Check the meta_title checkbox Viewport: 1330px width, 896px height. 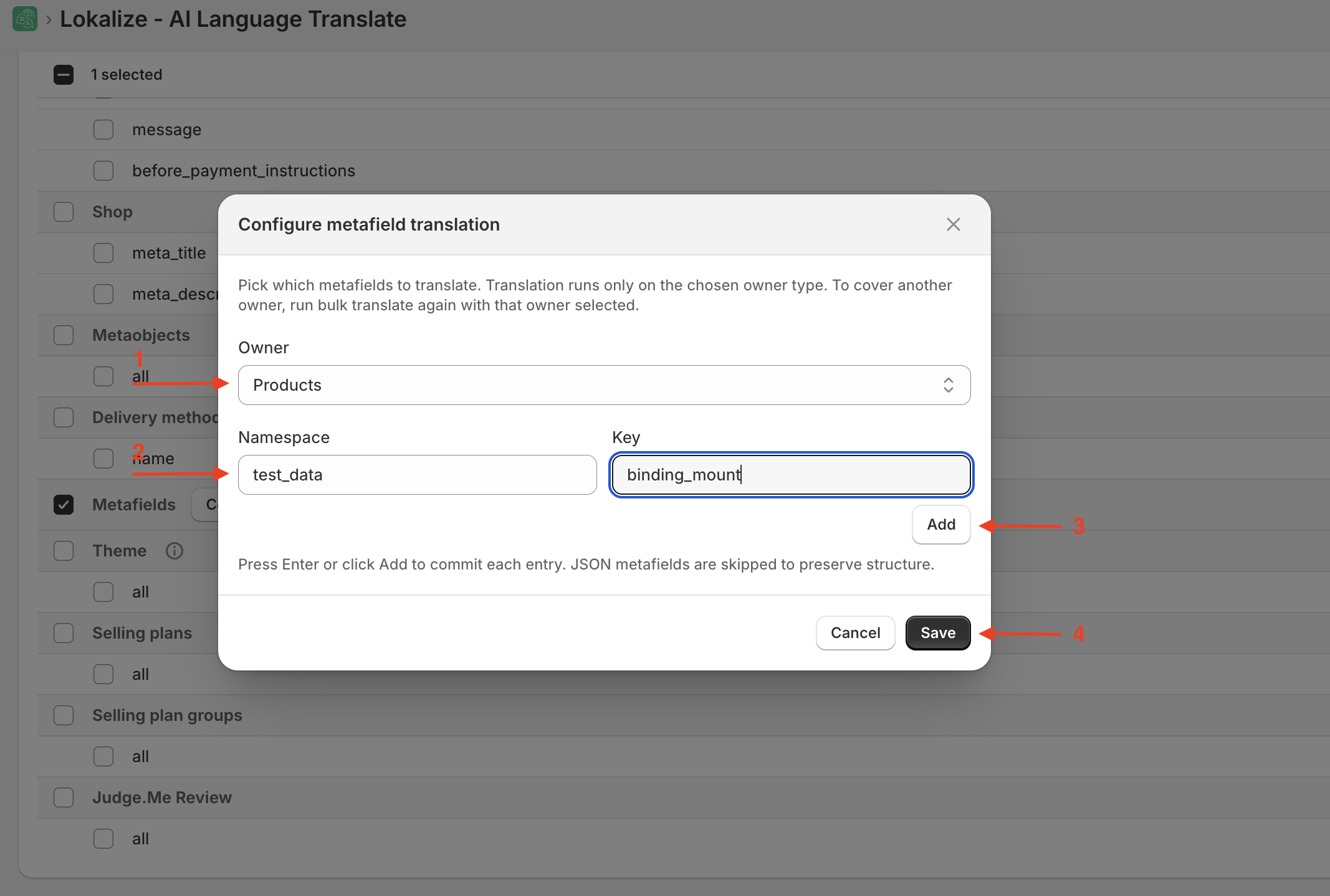(103, 253)
